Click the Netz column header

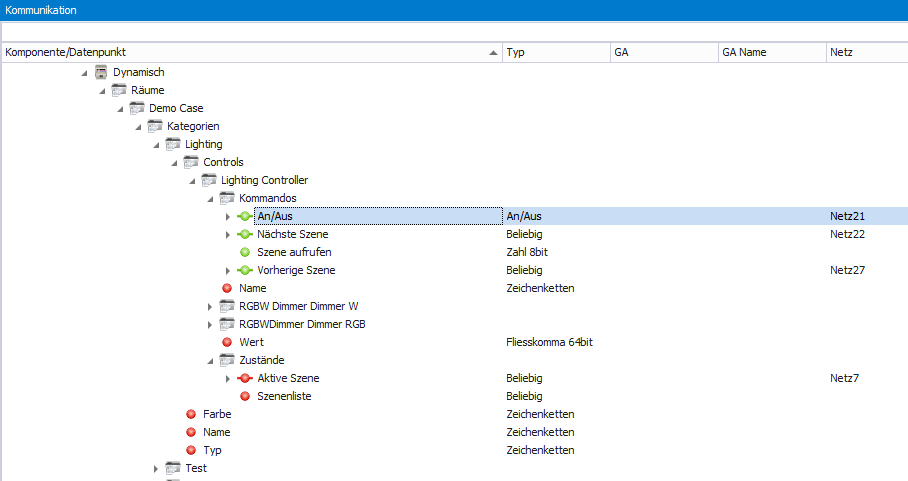(x=867, y=52)
